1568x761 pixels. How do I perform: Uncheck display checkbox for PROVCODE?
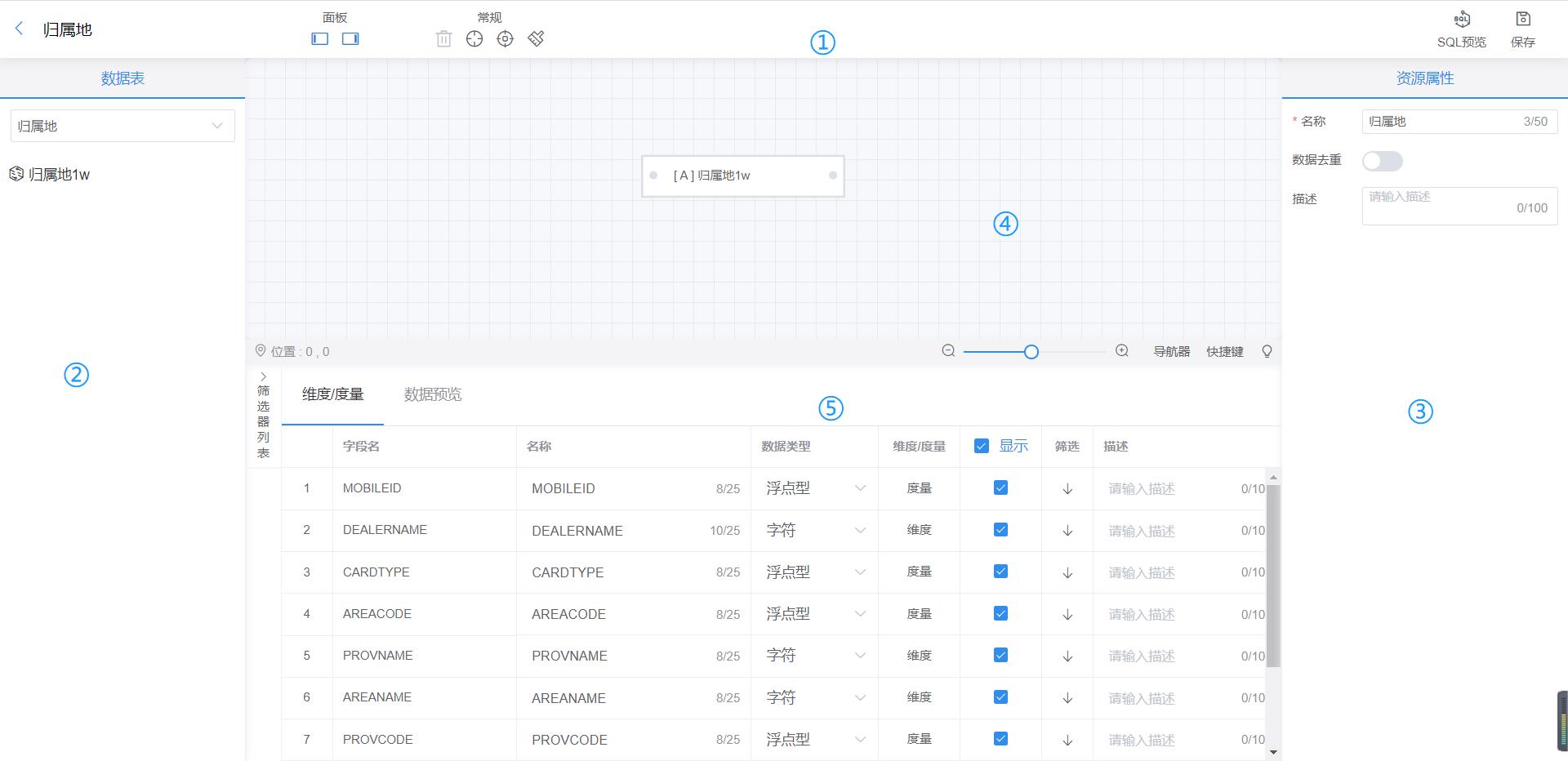coord(1000,739)
